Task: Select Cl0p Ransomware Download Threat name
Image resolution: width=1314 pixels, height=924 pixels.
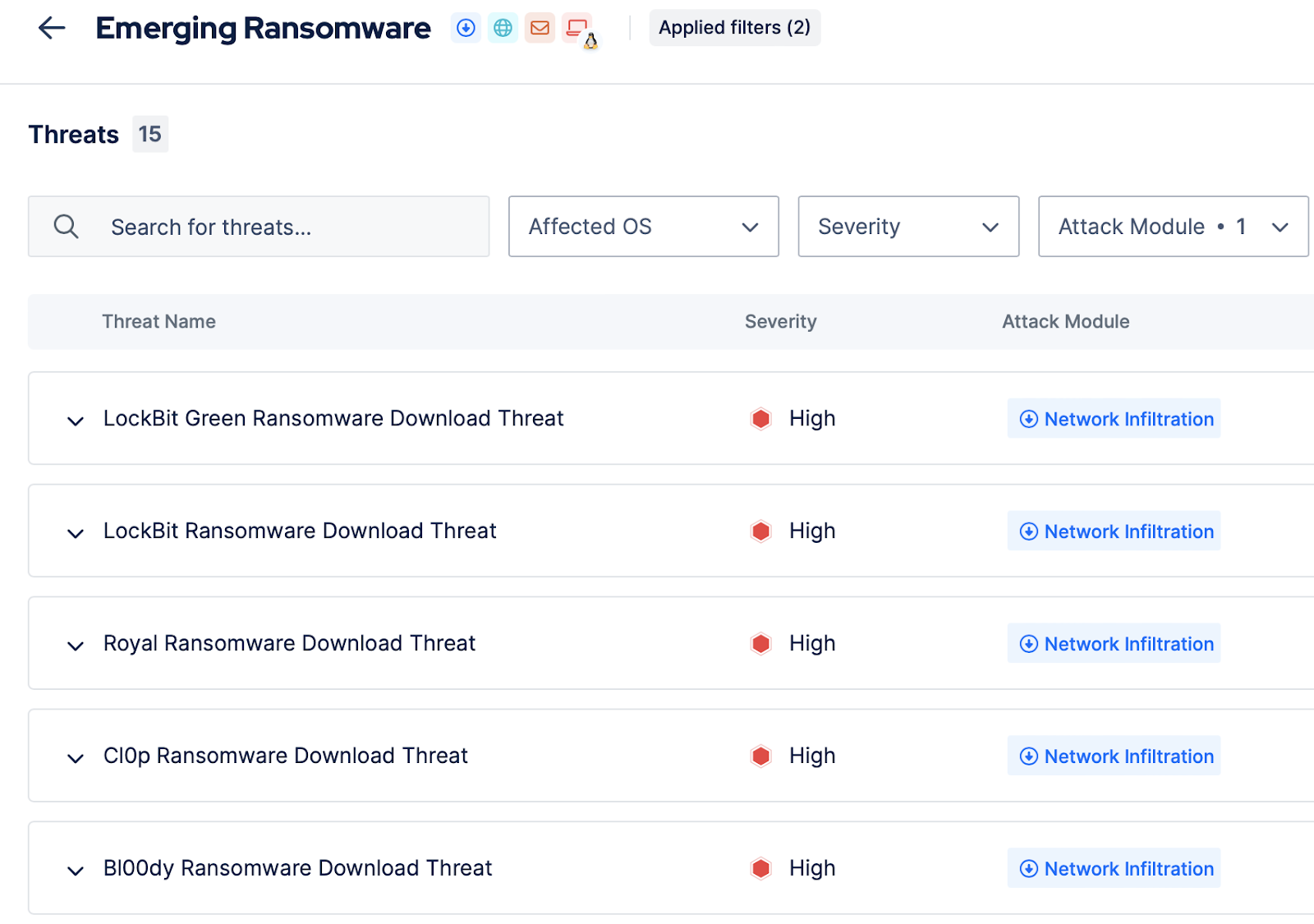Action: click(286, 756)
